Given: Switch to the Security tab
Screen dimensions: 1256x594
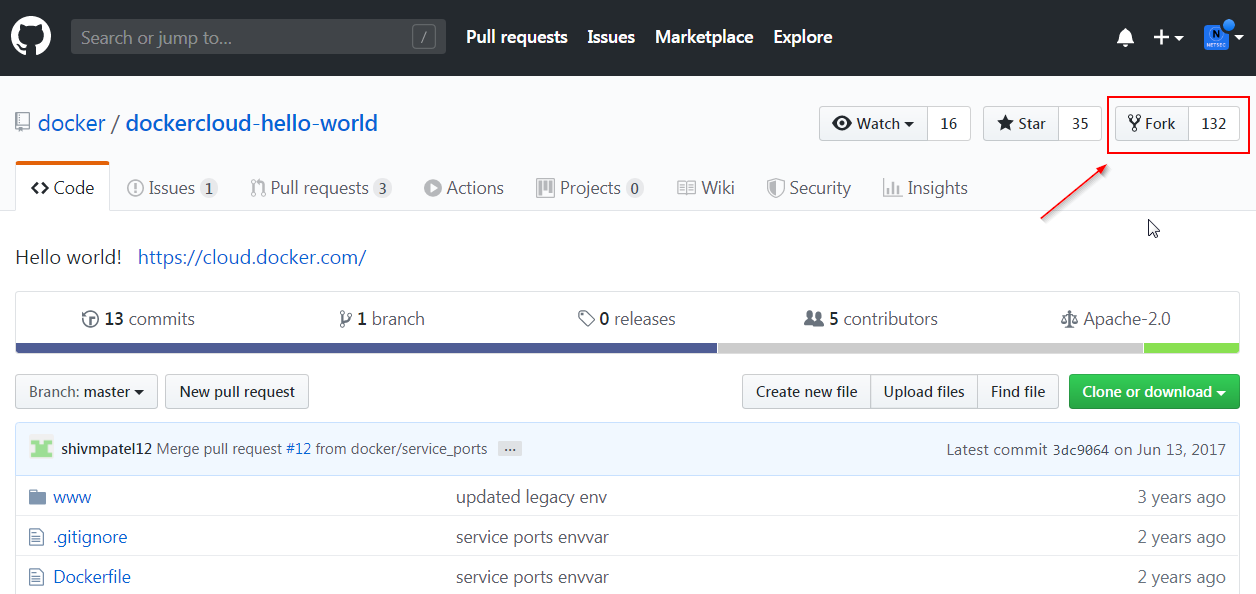Looking at the screenshot, I should [809, 188].
